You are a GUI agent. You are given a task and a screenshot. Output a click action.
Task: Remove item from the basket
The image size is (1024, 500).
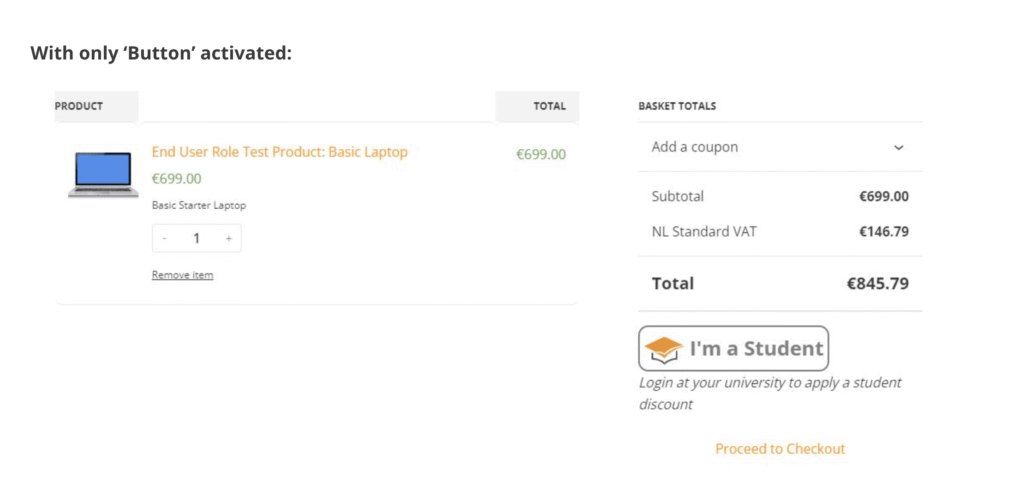[x=182, y=275]
